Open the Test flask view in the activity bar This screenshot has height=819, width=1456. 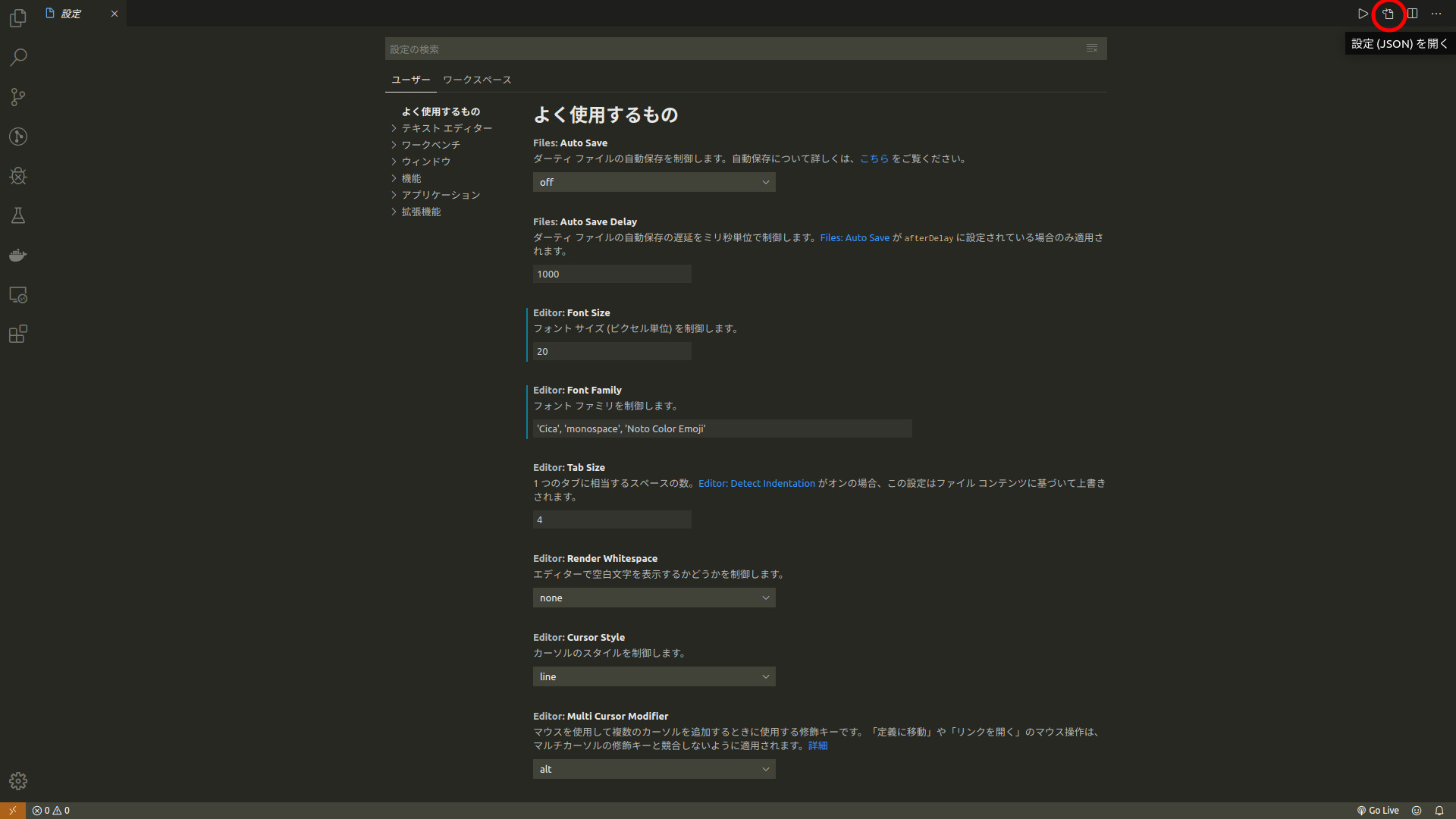tap(18, 215)
